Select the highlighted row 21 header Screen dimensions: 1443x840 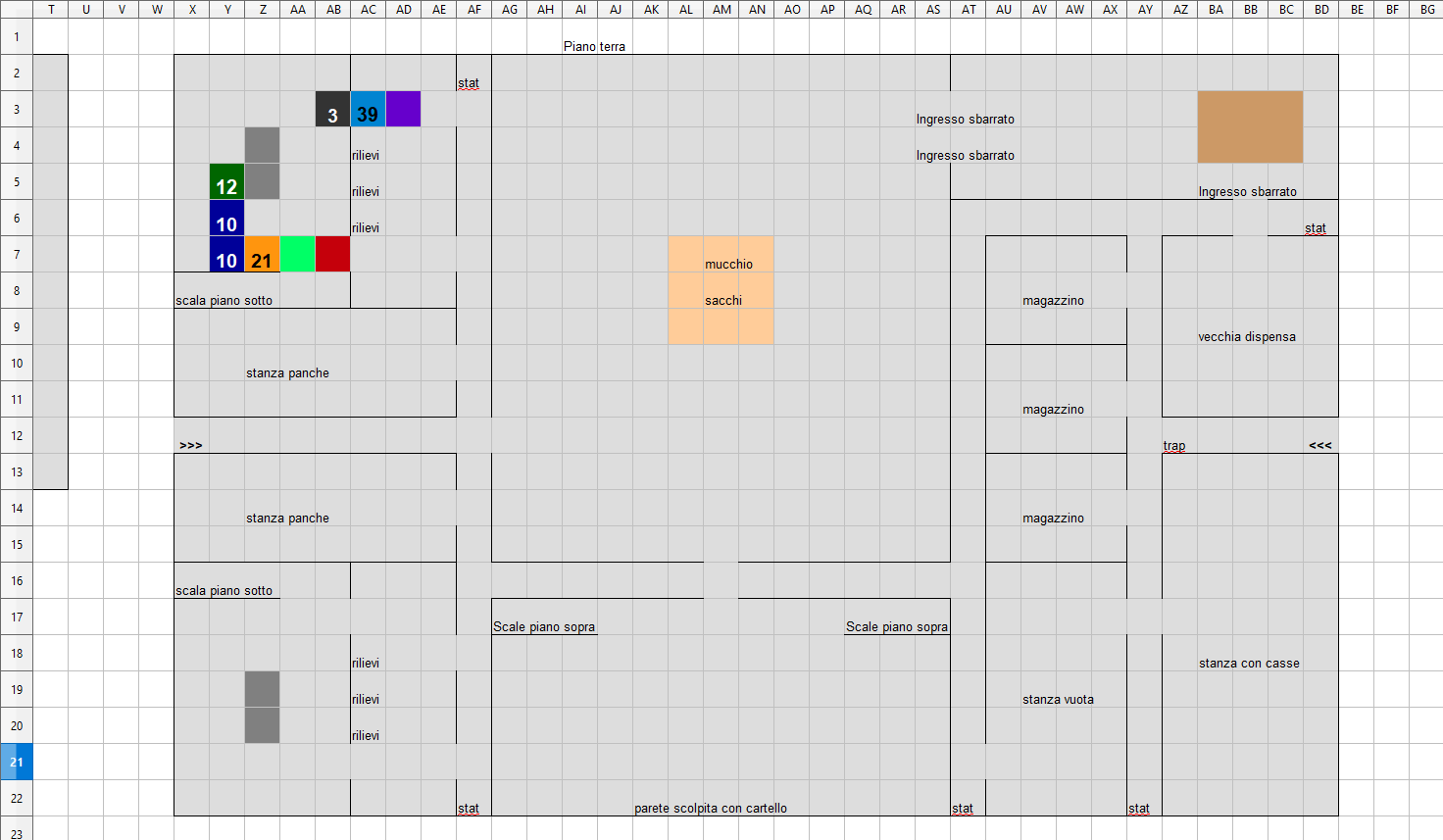point(17,762)
